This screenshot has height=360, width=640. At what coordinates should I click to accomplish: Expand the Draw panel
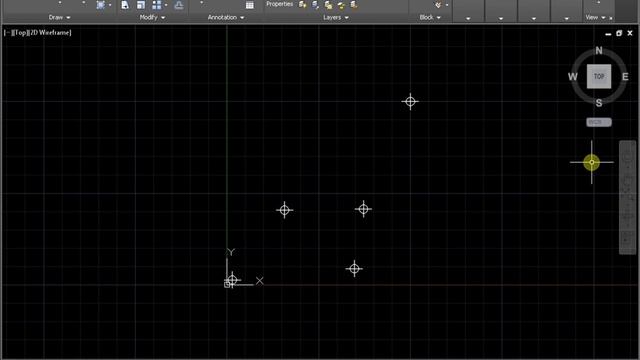pos(59,17)
